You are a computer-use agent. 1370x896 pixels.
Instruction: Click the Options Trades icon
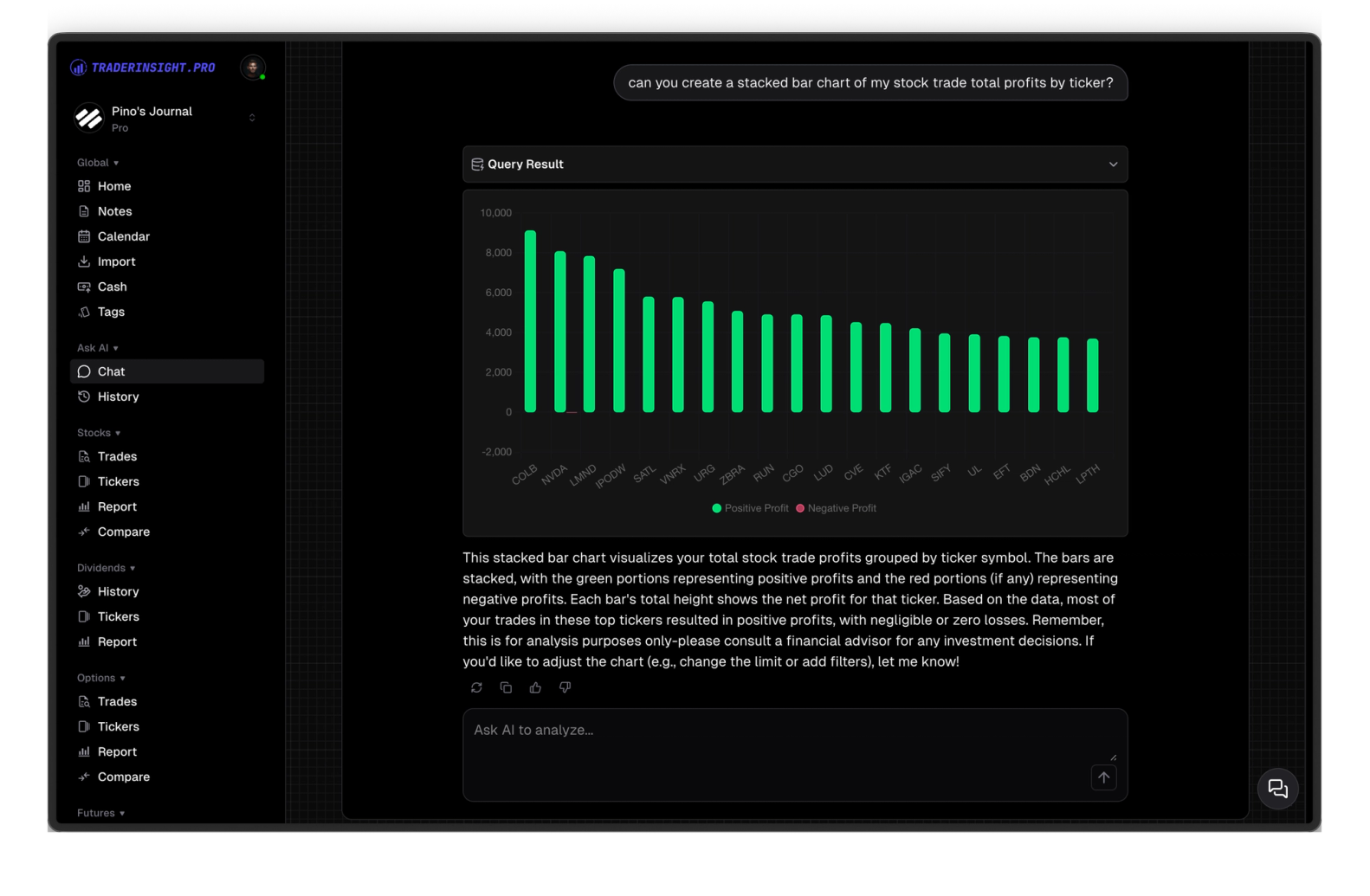[84, 701]
